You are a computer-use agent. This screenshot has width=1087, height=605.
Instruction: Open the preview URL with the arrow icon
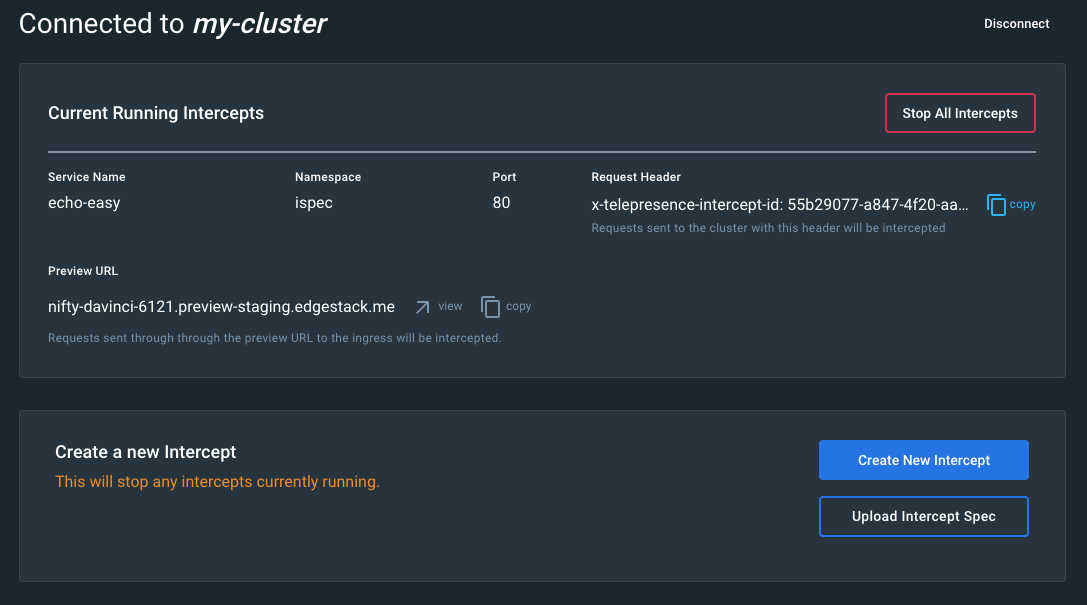422,307
